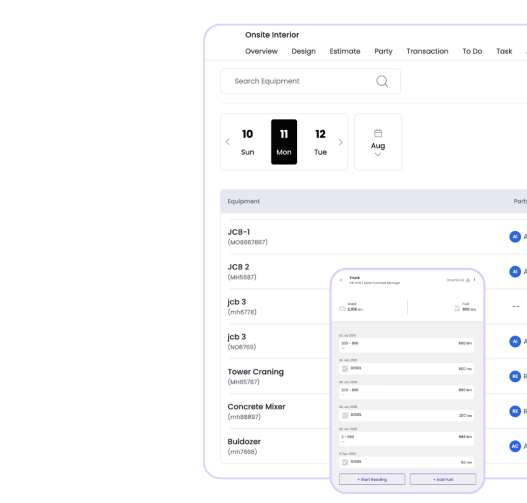Viewport: 527px width, 503px height.
Task: Open the Transaction tab
Action: [x=427, y=51]
